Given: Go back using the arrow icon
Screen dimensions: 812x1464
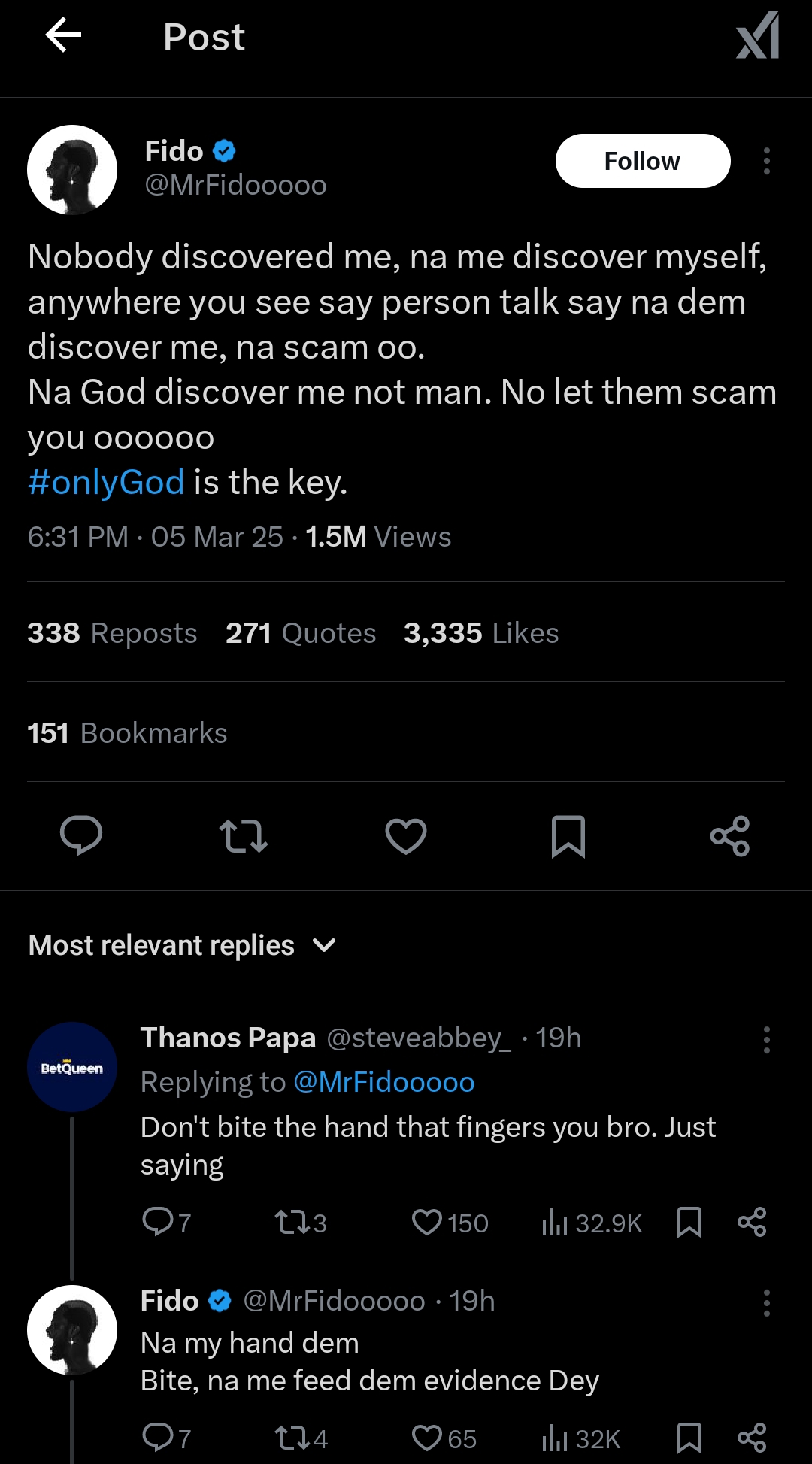Looking at the screenshot, I should [63, 36].
